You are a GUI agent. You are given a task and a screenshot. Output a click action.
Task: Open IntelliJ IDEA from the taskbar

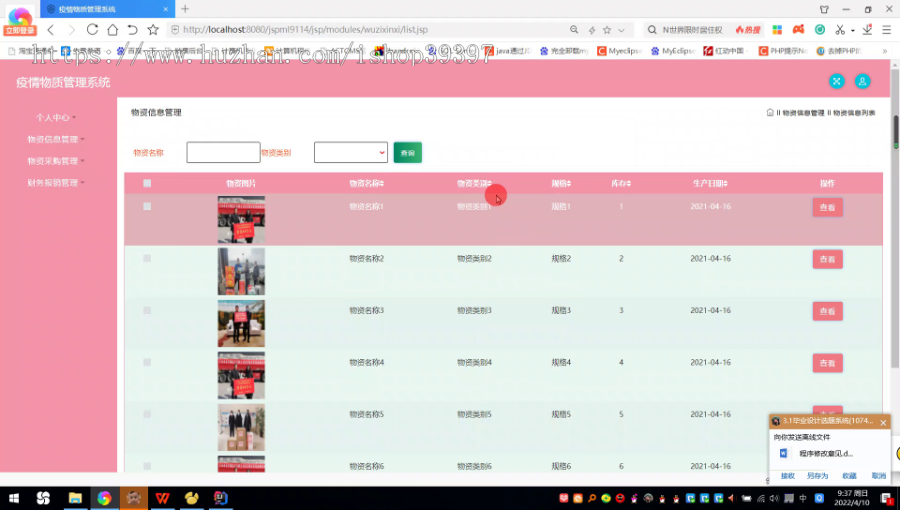[x=221, y=498]
